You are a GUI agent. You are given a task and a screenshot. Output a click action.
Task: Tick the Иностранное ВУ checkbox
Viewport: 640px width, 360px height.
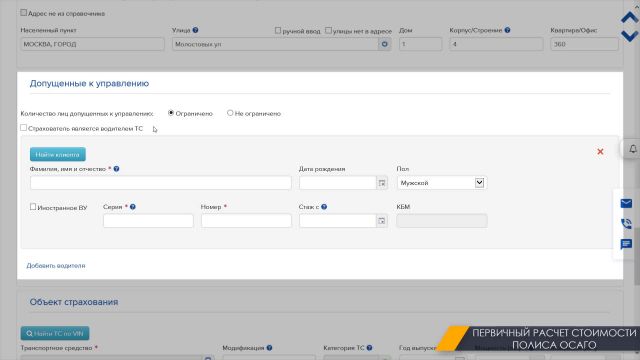click(33, 207)
